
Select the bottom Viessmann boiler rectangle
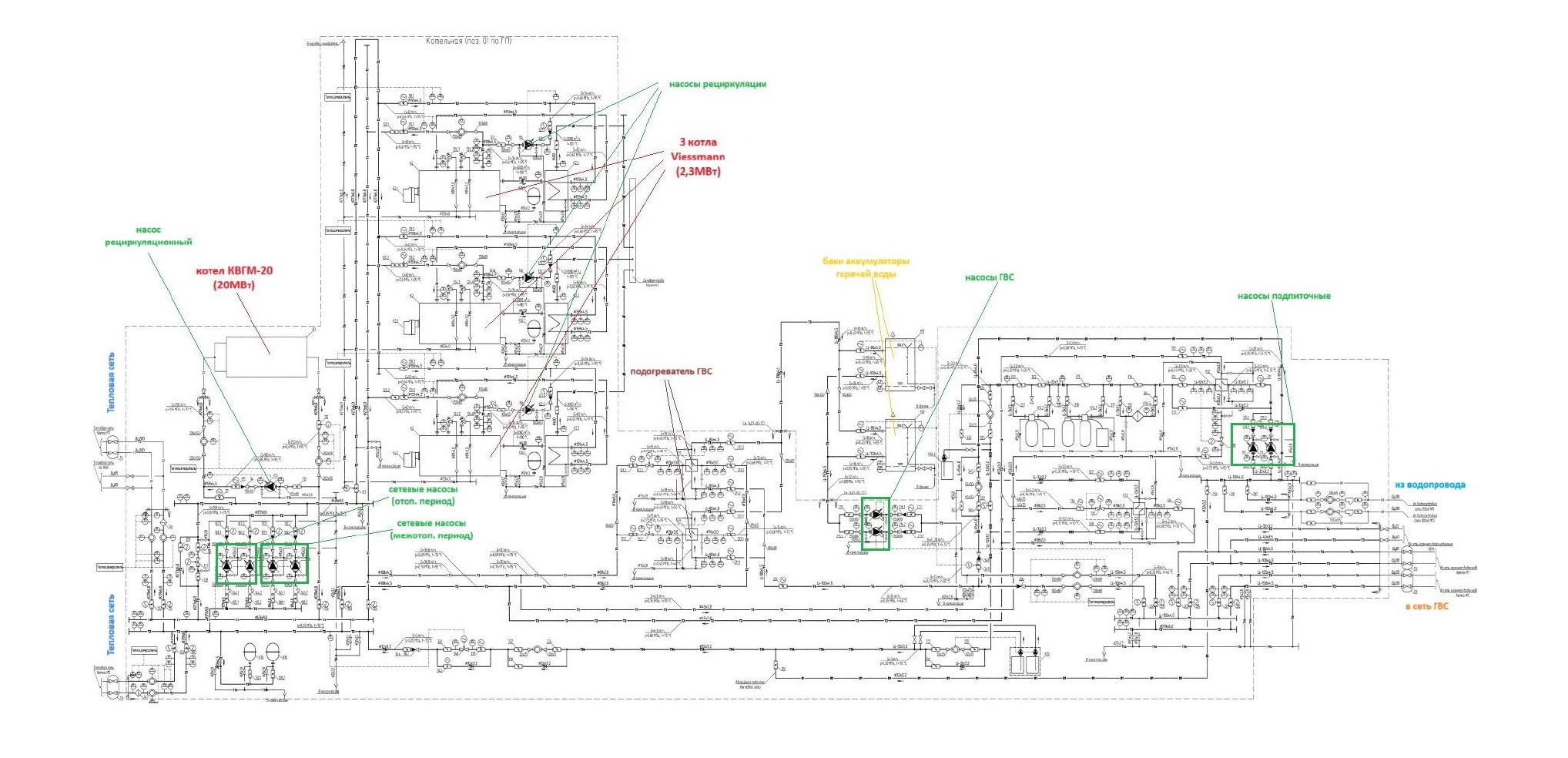(x=459, y=455)
